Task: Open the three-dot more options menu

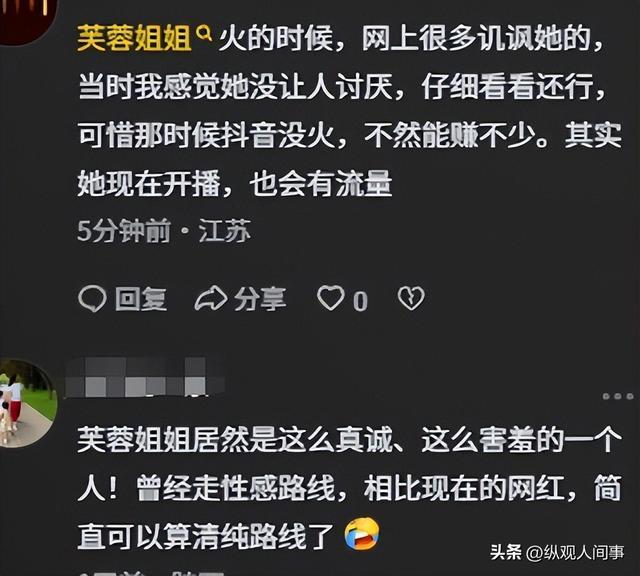Action: [x=618, y=396]
